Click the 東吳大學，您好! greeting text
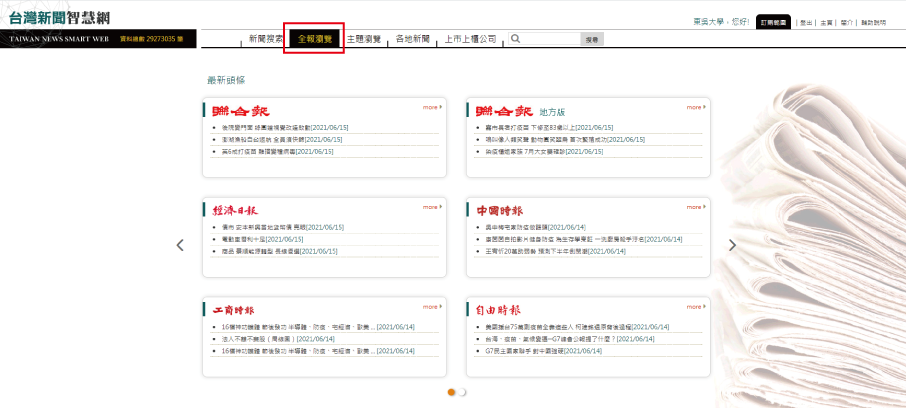Image resolution: width=906 pixels, height=408 pixels. (722, 22)
